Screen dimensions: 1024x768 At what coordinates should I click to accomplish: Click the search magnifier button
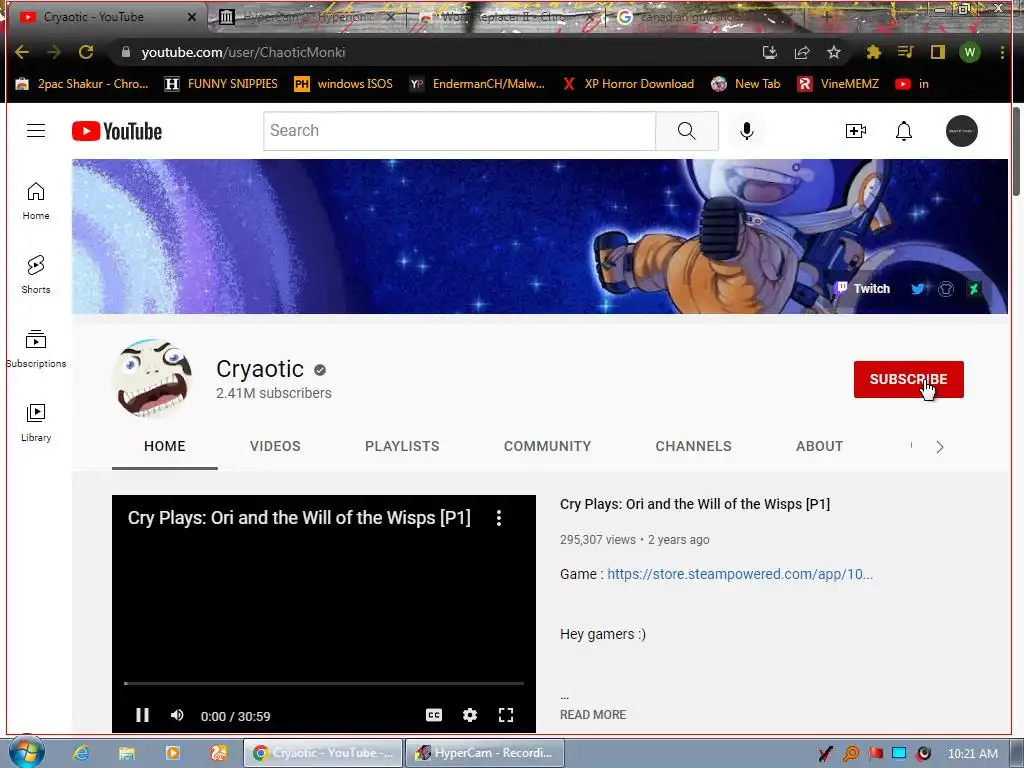point(686,131)
